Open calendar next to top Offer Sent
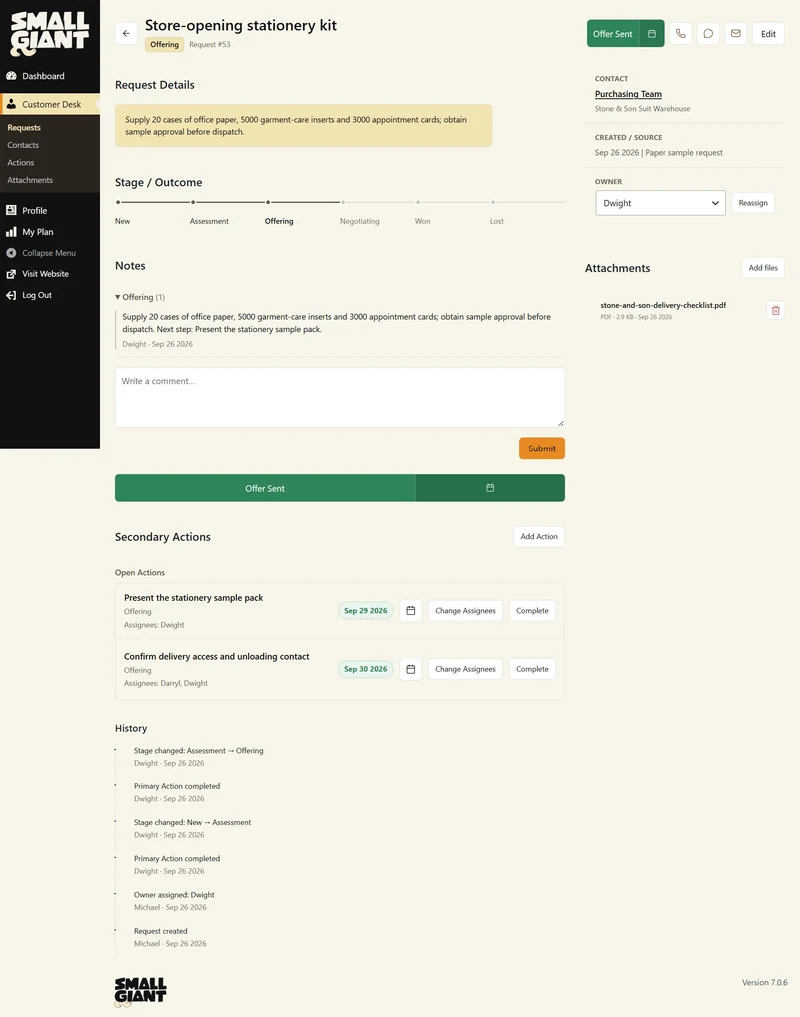Screen dimensions: 800x1017 651,34
